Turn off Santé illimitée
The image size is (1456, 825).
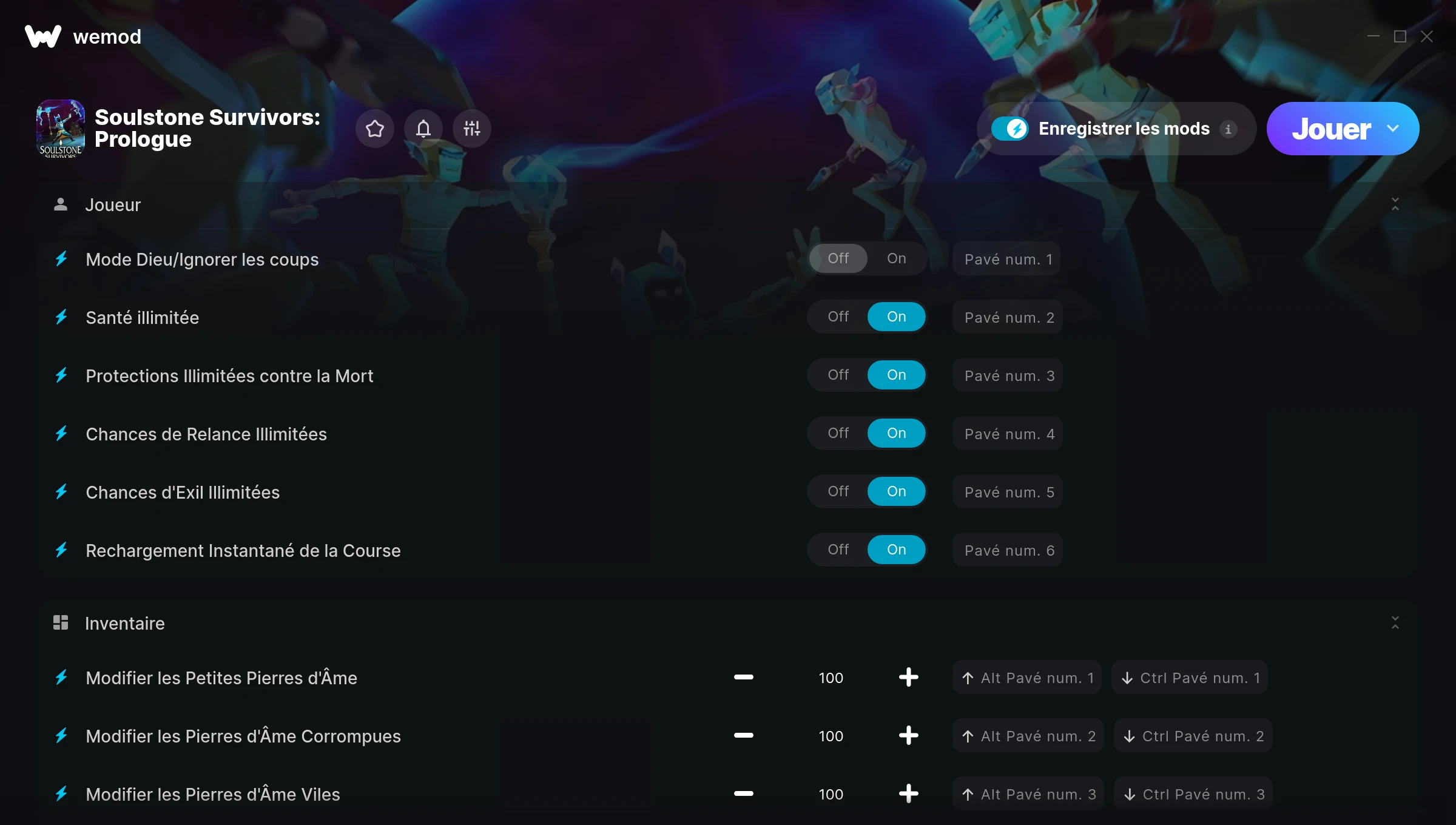pos(838,317)
